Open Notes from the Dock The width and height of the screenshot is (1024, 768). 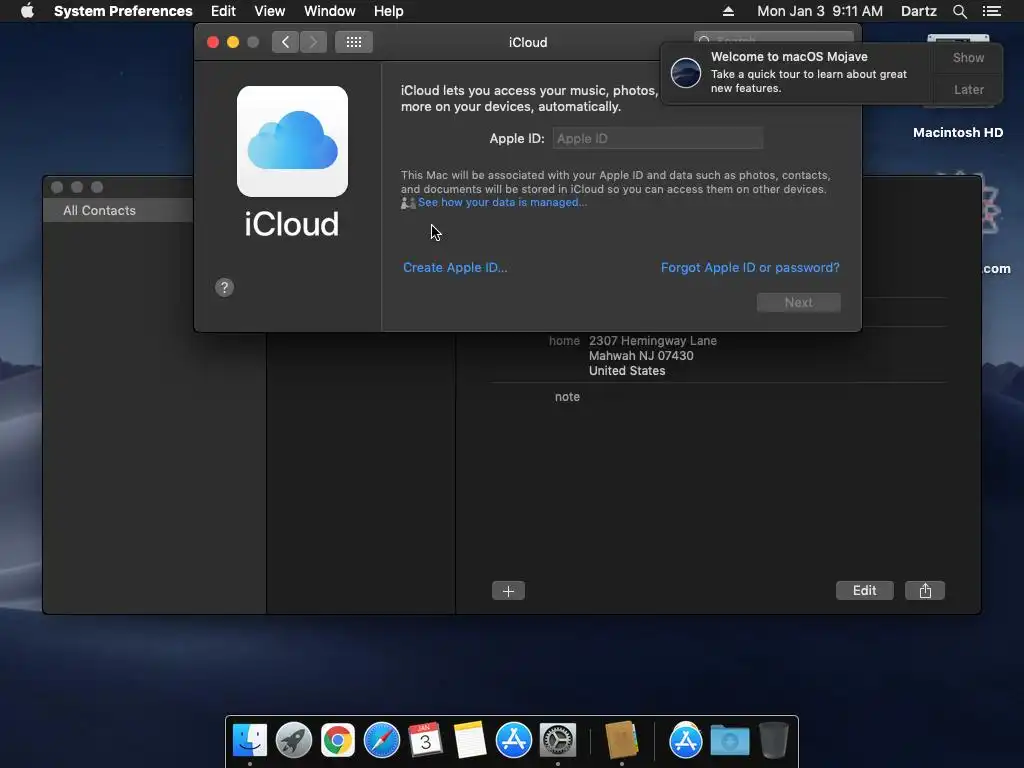point(470,741)
